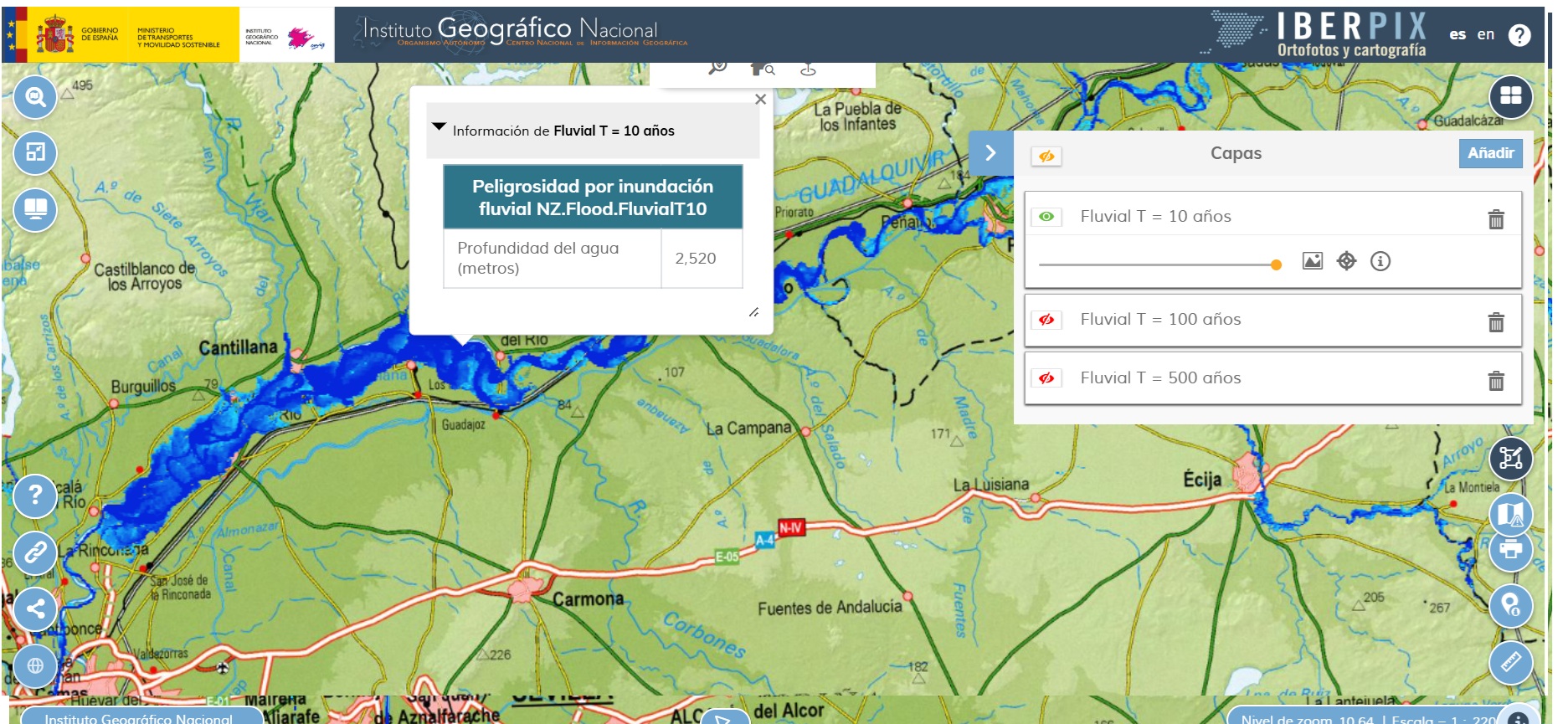
Task: Close the feature information popup
Action: click(x=760, y=99)
